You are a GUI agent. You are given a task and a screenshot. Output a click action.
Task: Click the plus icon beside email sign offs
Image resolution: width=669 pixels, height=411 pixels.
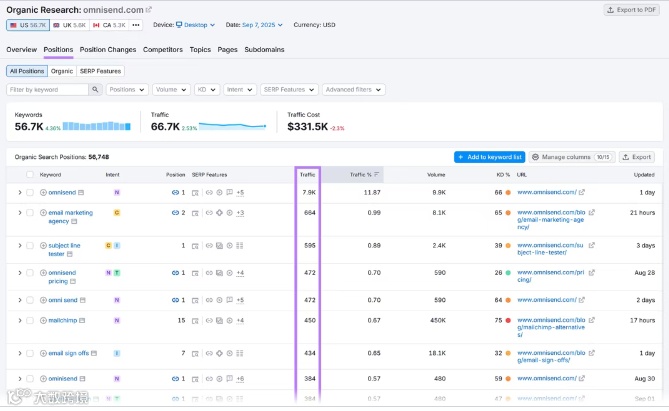tap(43, 353)
